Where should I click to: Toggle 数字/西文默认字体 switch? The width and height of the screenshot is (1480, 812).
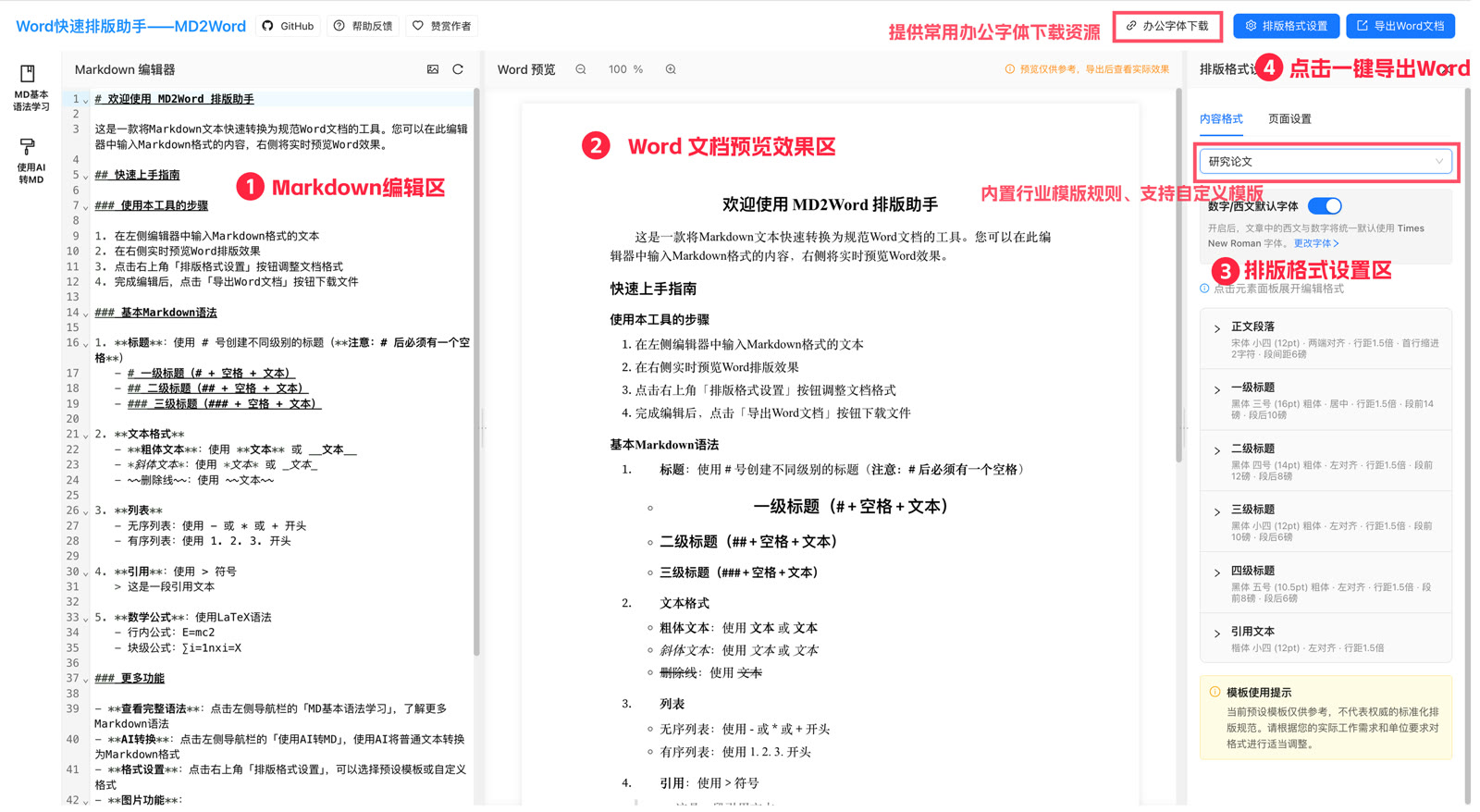(1325, 205)
